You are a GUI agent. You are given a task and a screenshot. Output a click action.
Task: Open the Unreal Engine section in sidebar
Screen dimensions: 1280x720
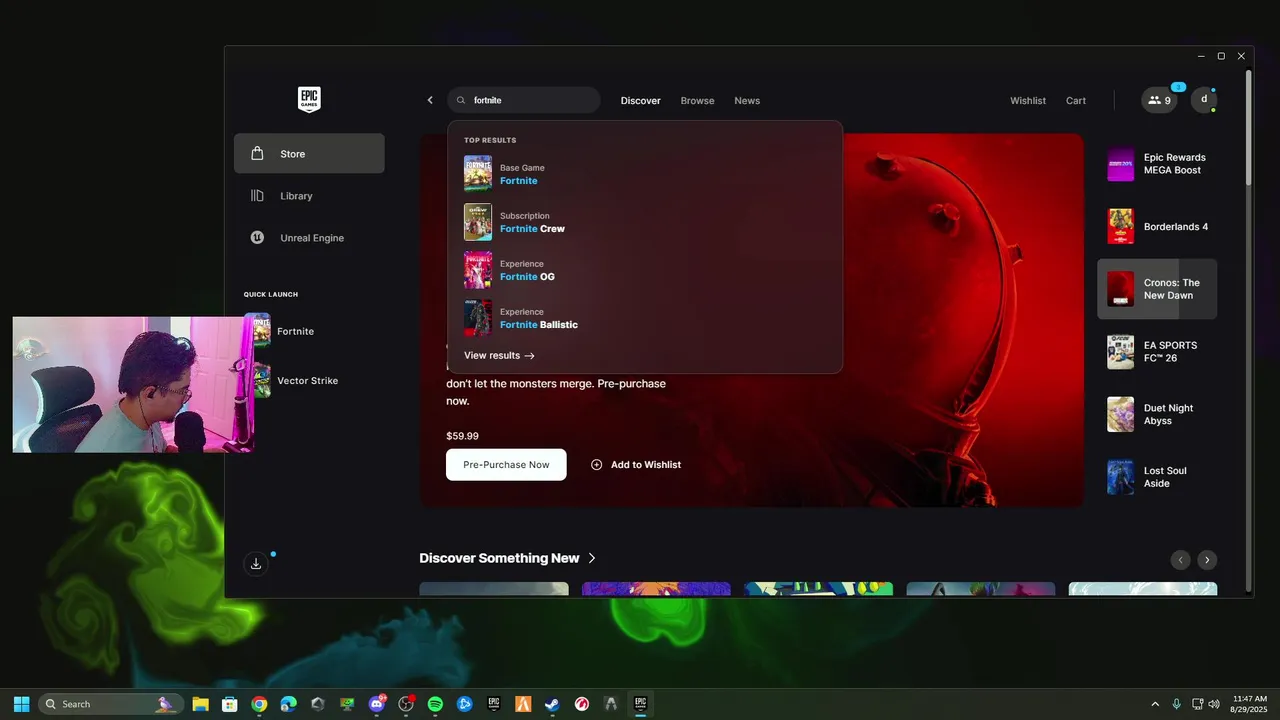click(x=309, y=238)
